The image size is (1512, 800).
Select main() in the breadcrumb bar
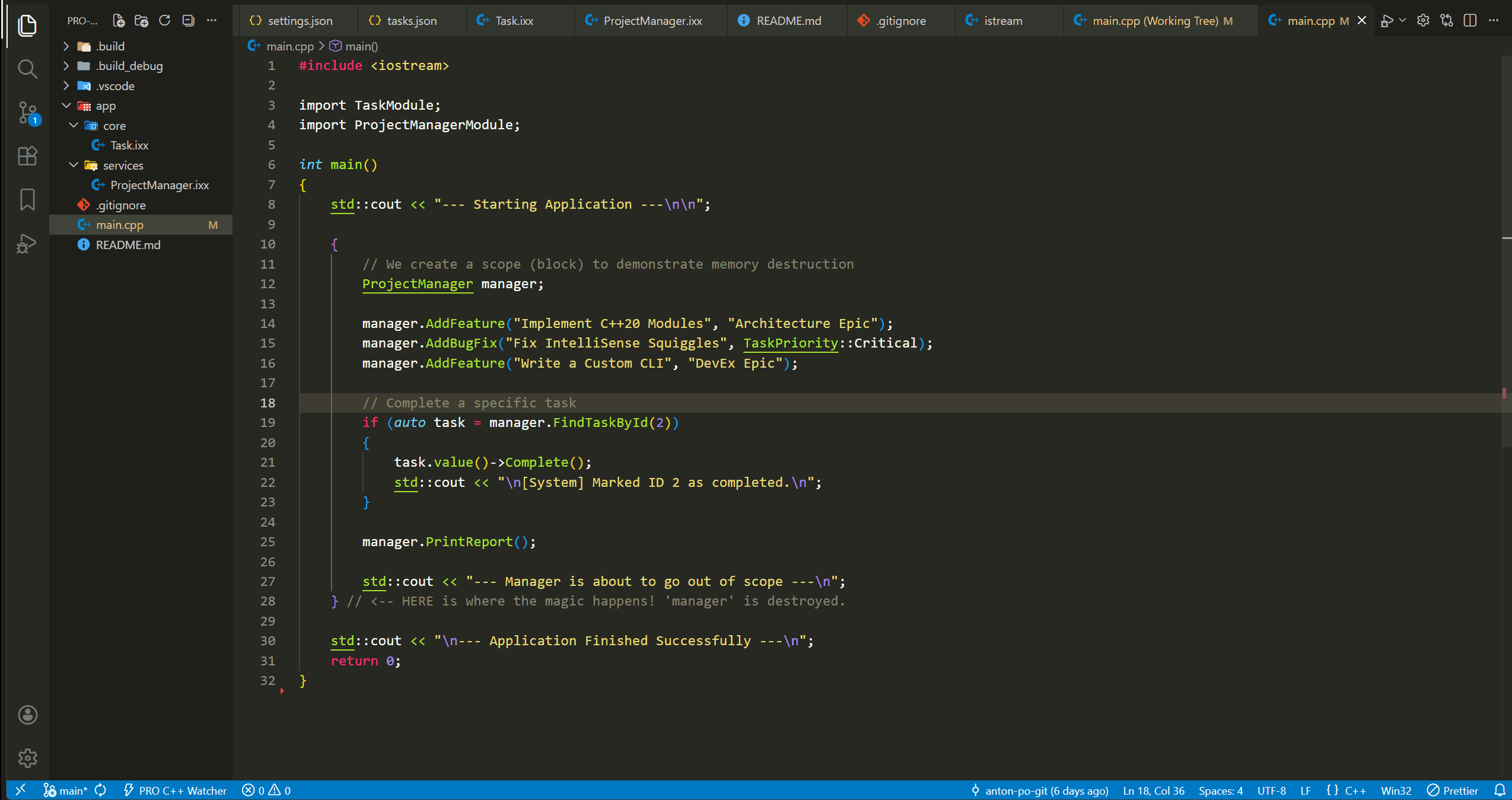click(361, 46)
